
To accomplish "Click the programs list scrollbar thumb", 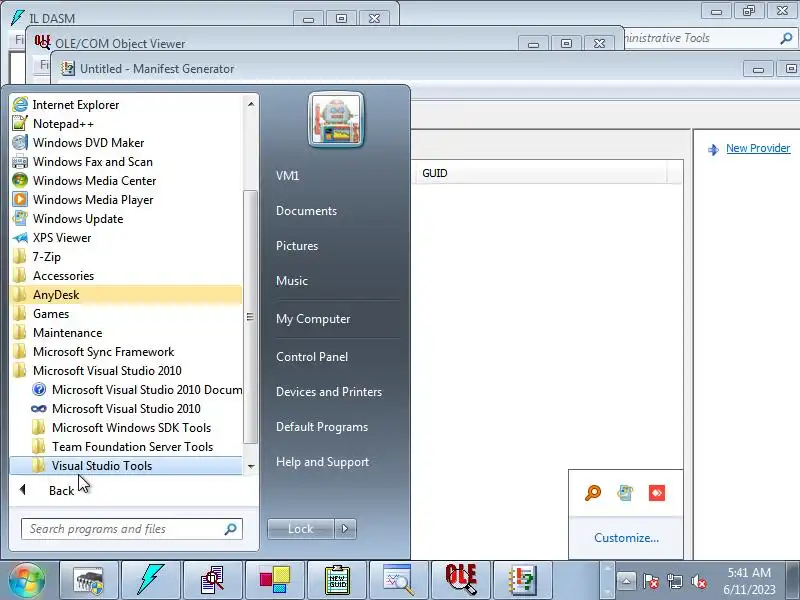I will (x=250, y=317).
